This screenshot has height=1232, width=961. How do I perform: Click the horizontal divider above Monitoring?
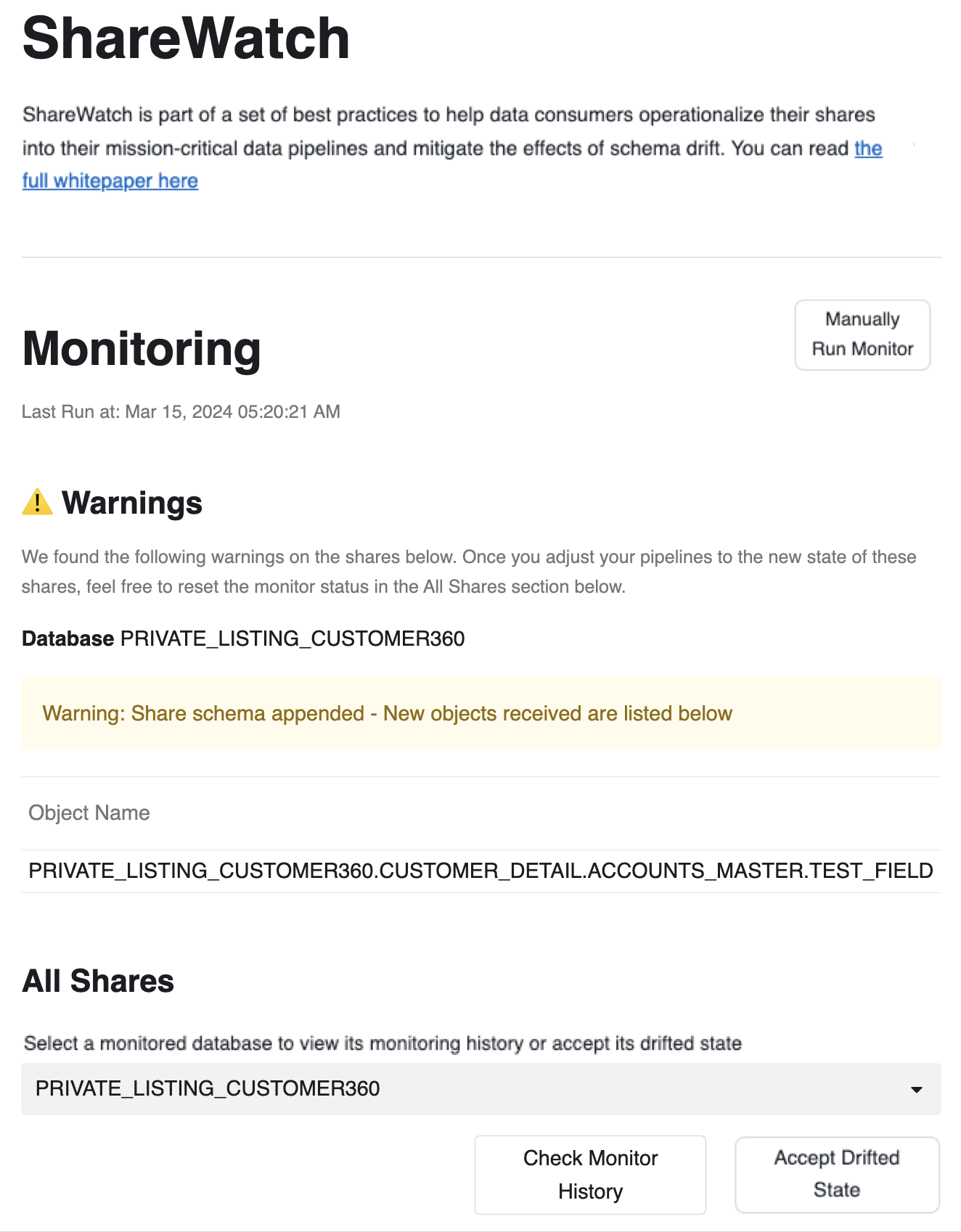coord(480,257)
